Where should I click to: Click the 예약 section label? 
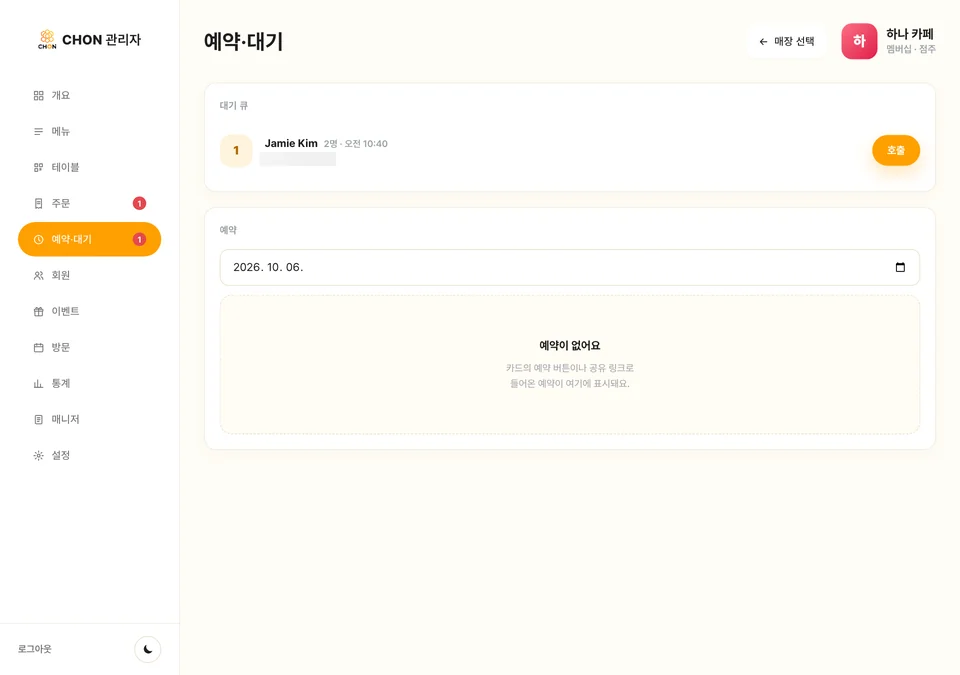228,230
